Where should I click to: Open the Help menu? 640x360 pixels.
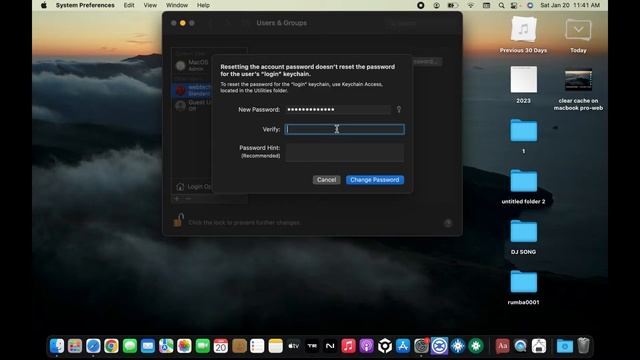coord(203,5)
